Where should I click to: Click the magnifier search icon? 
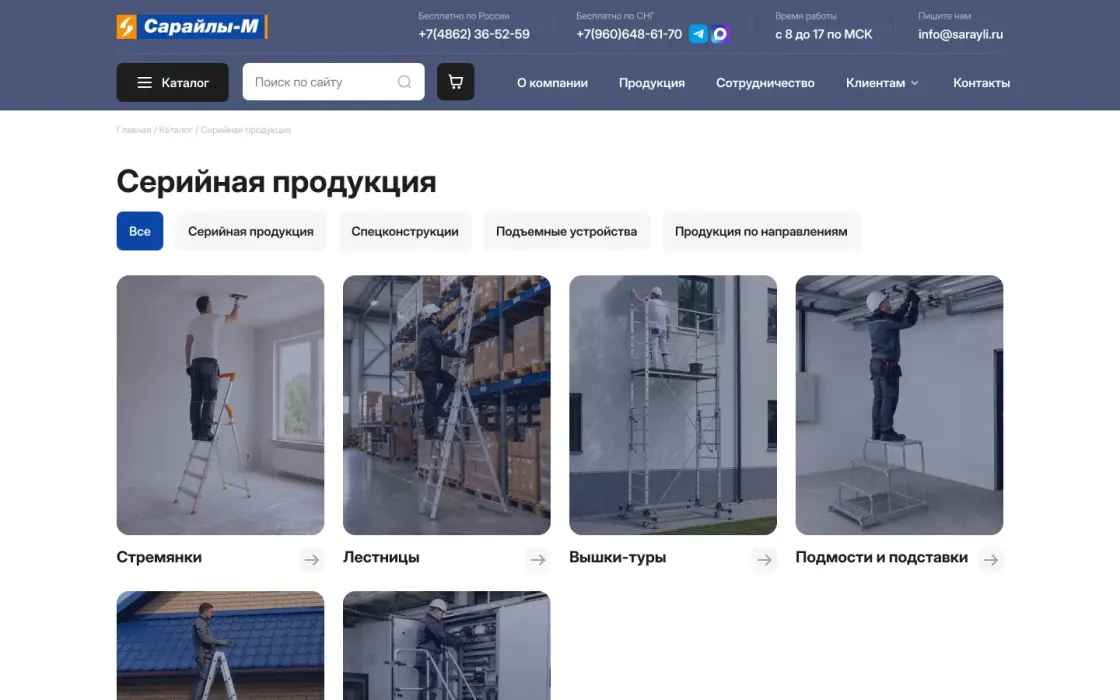click(404, 81)
